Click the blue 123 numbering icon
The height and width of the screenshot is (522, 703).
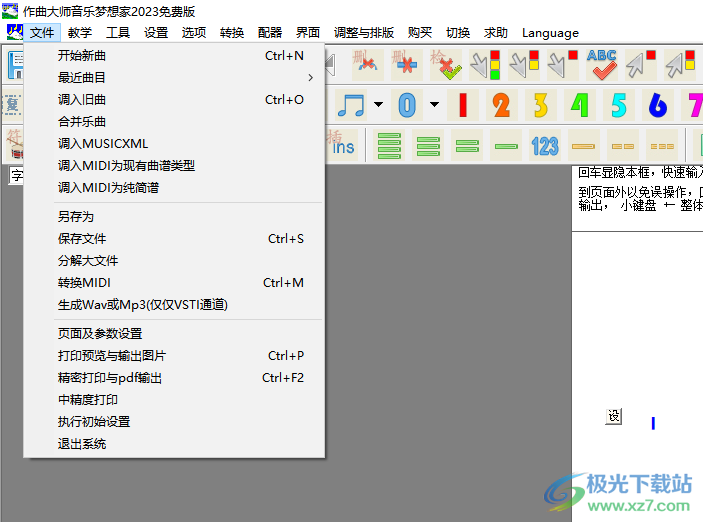(545, 145)
